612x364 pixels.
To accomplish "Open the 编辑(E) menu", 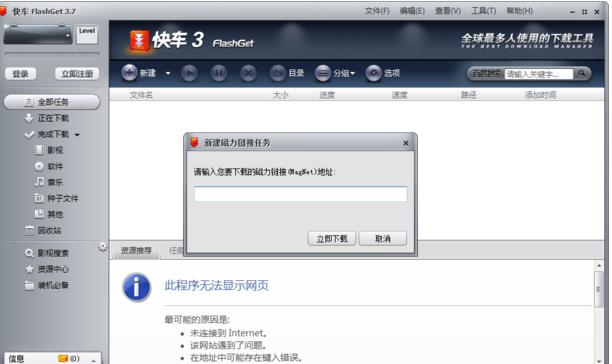I will coord(412,11).
